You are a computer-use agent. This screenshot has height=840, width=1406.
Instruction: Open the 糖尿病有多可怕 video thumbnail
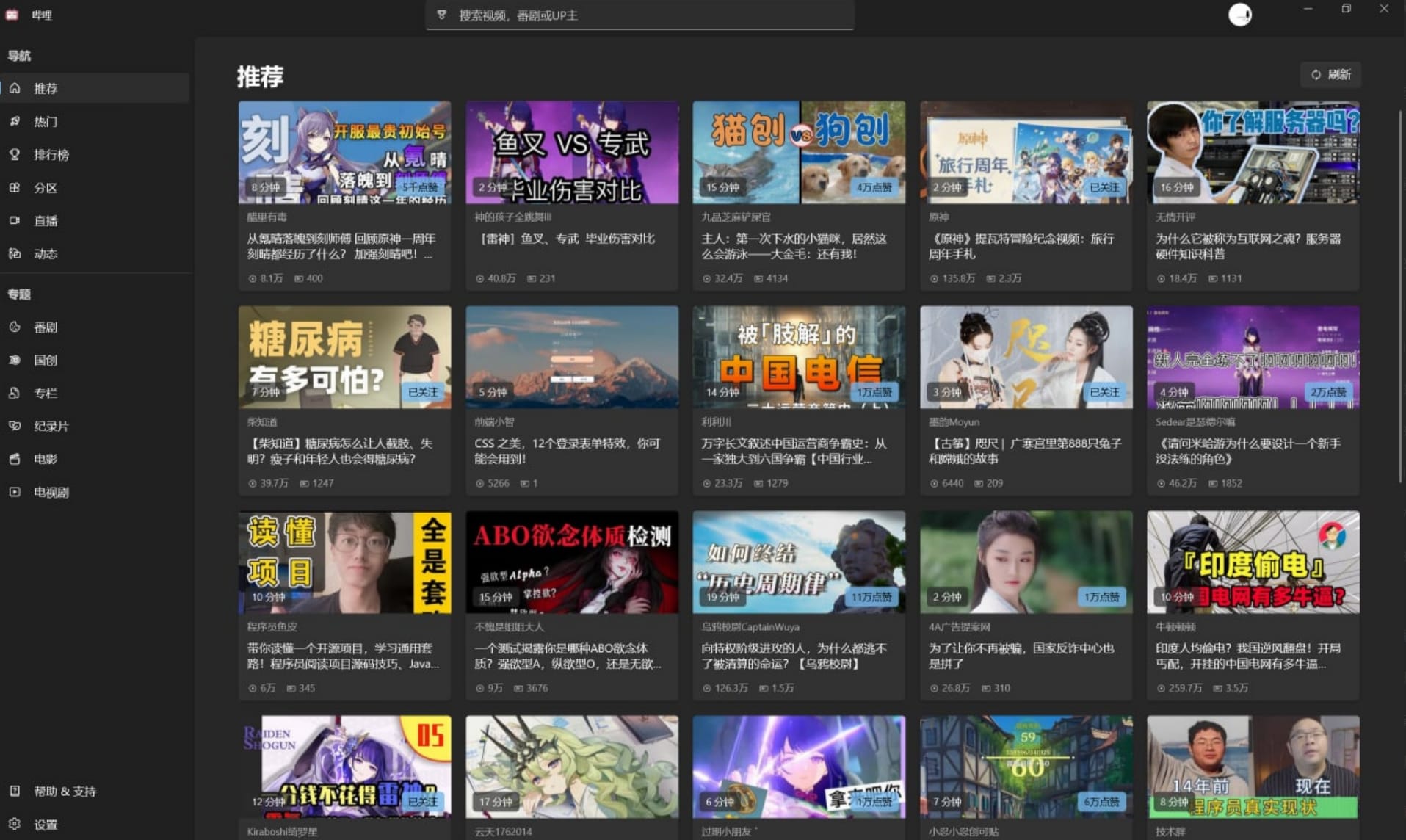[x=344, y=358]
